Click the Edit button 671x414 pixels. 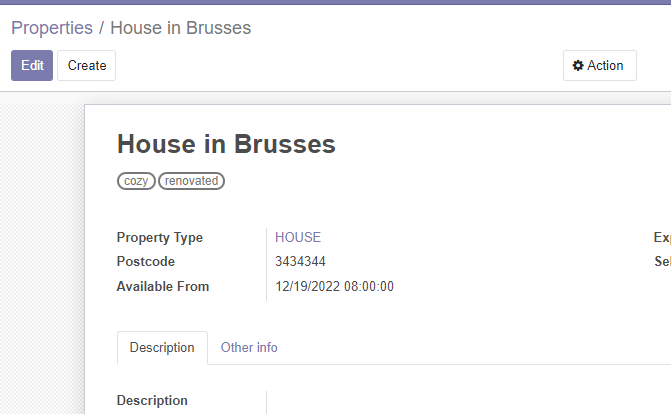point(32,66)
